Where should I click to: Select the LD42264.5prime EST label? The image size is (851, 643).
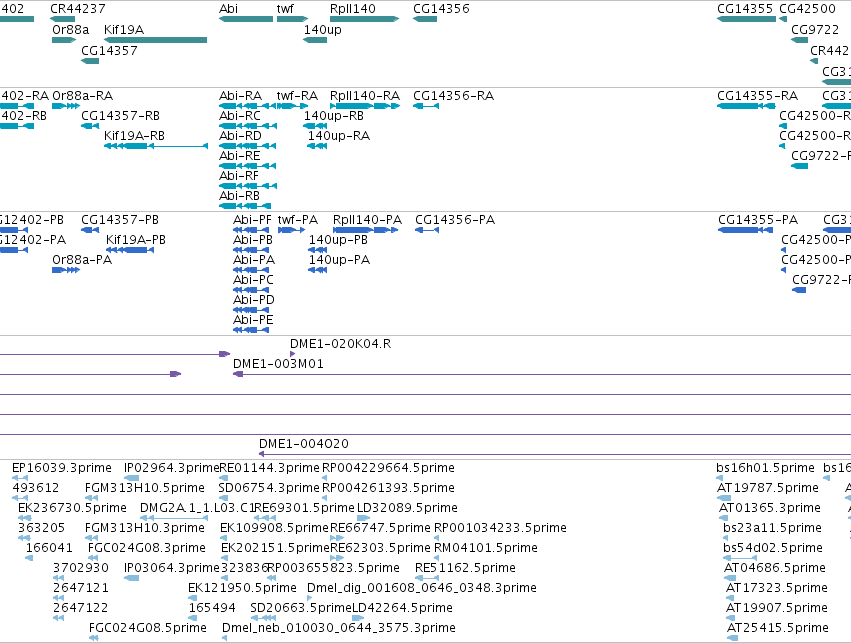click(402, 609)
